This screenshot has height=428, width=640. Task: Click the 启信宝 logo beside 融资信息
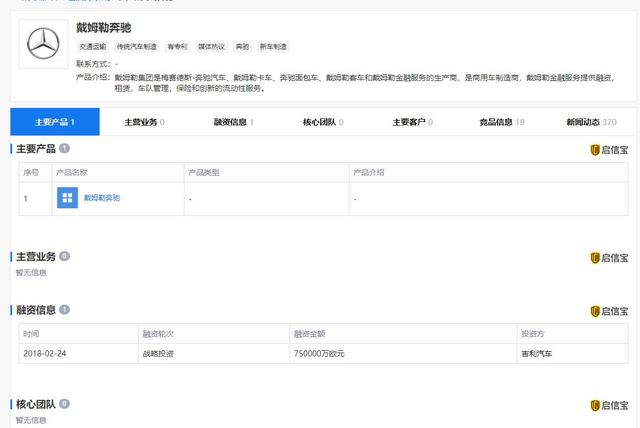pos(609,311)
